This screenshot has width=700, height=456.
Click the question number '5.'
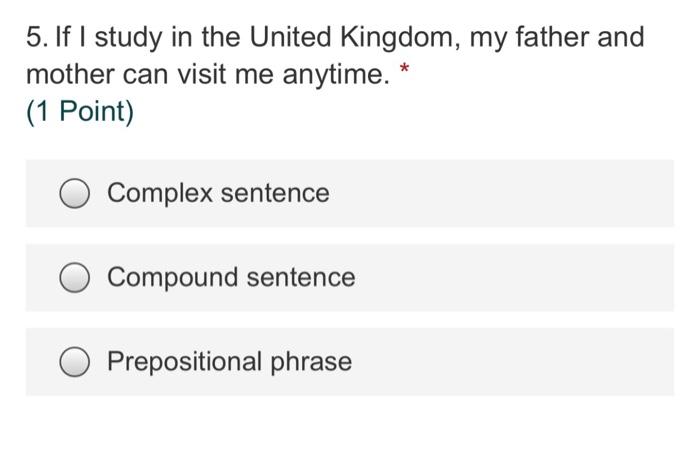36,38
